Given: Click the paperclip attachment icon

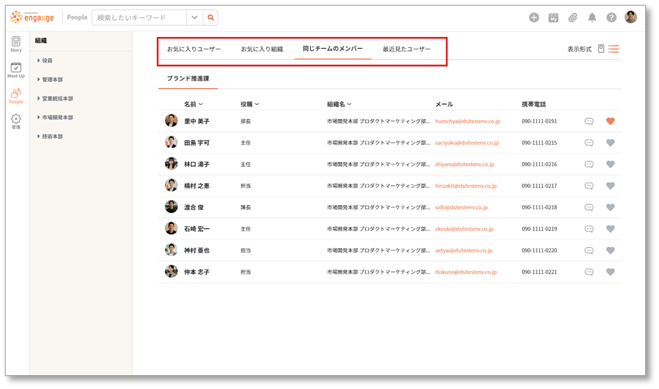Looking at the screenshot, I should [x=572, y=17].
